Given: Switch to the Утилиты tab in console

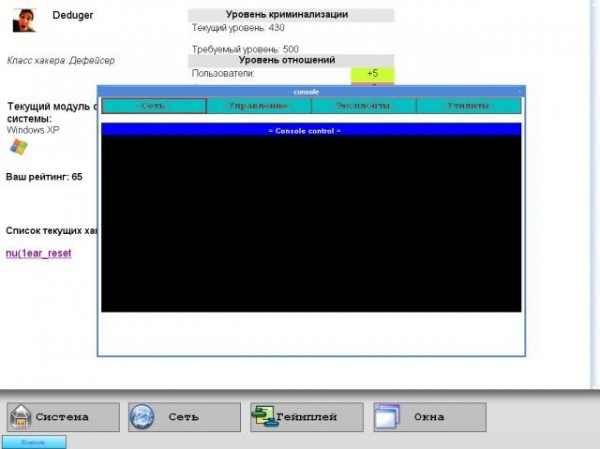Looking at the screenshot, I should coord(468,106).
